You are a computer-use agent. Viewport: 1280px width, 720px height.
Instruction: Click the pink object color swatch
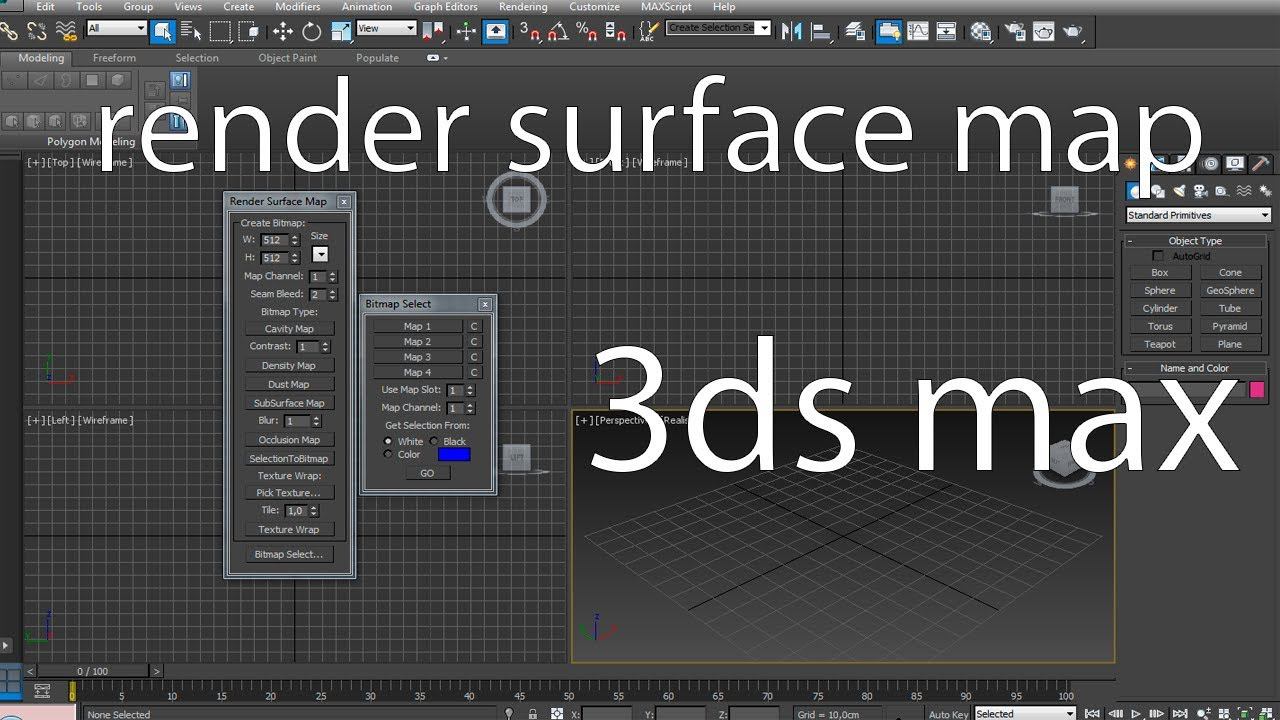coord(1257,390)
